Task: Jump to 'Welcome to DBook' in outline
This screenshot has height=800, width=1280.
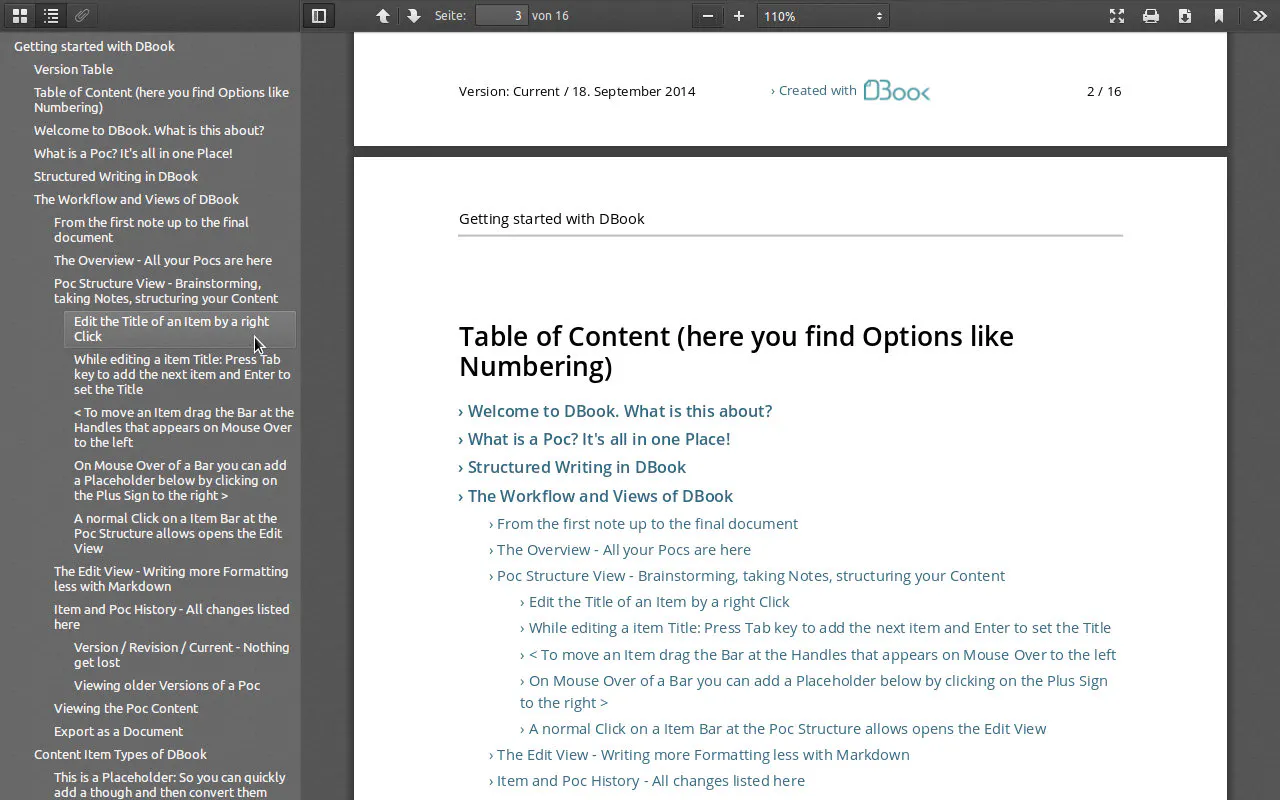Action: click(x=149, y=130)
